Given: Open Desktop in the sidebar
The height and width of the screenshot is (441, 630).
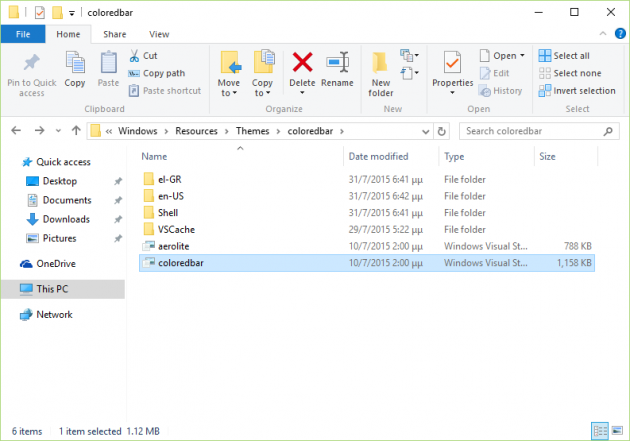Looking at the screenshot, I should pos(51,181).
